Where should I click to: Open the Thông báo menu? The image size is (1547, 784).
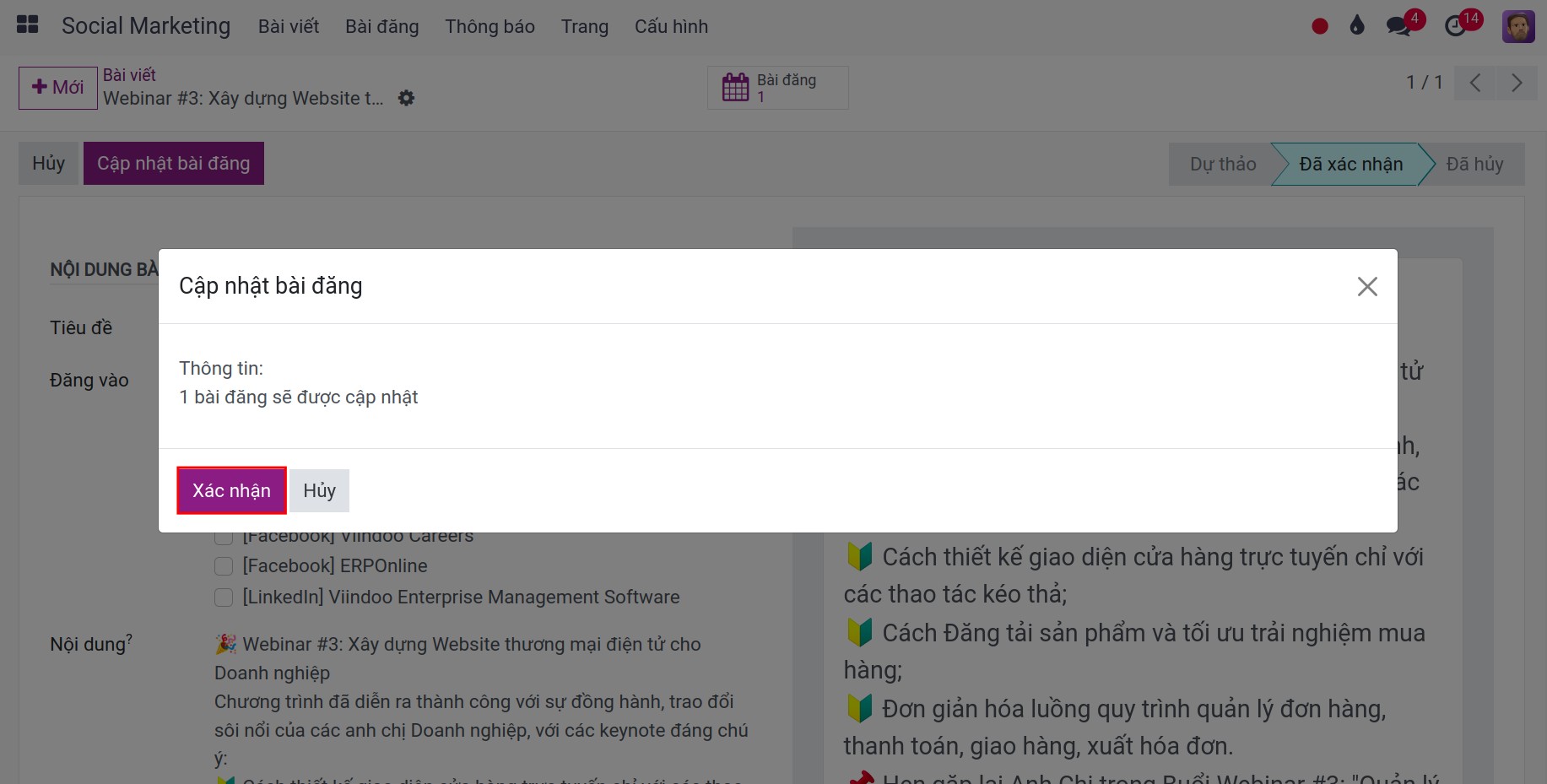coord(490,27)
